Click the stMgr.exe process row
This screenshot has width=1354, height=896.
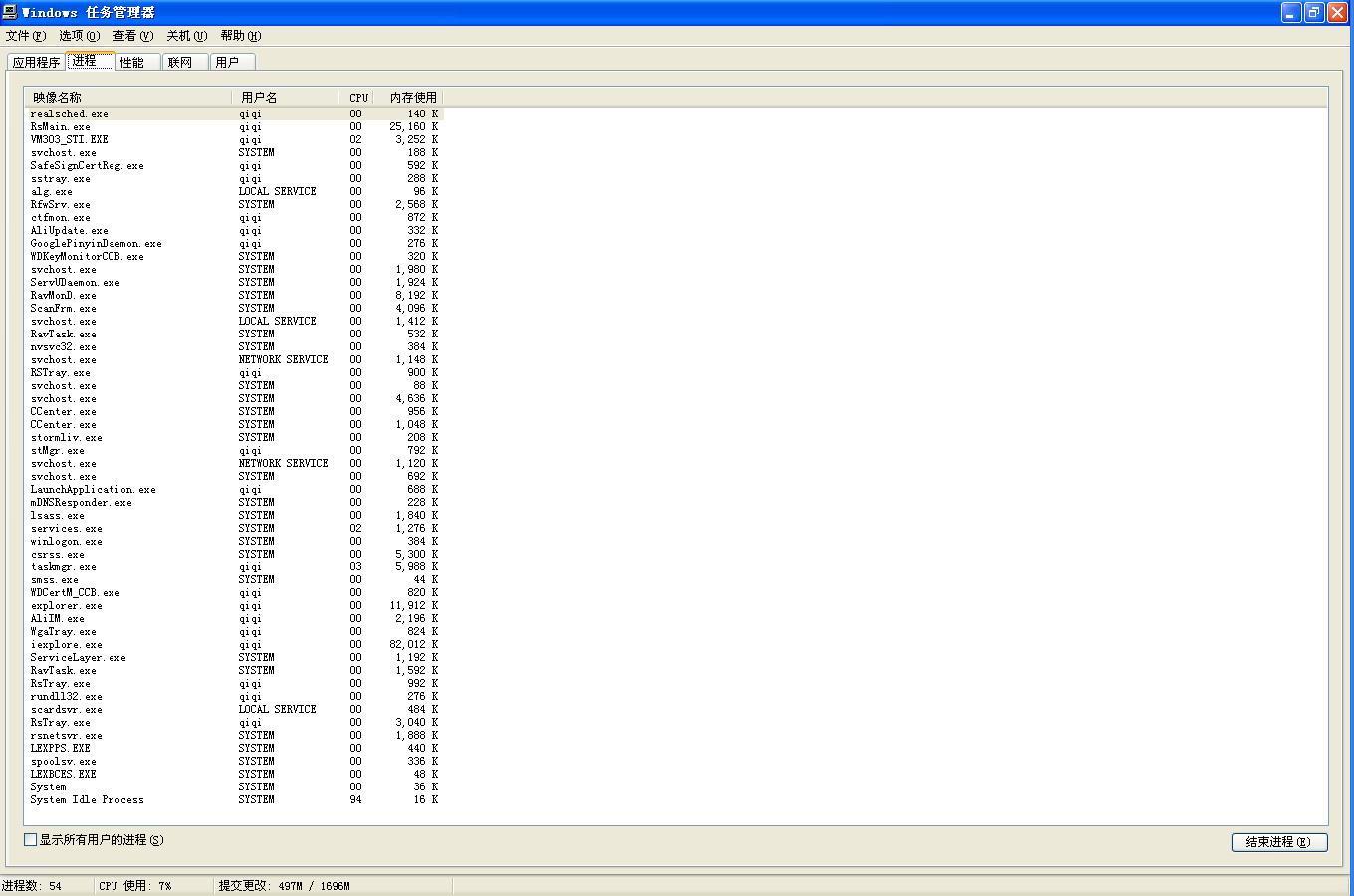point(234,451)
